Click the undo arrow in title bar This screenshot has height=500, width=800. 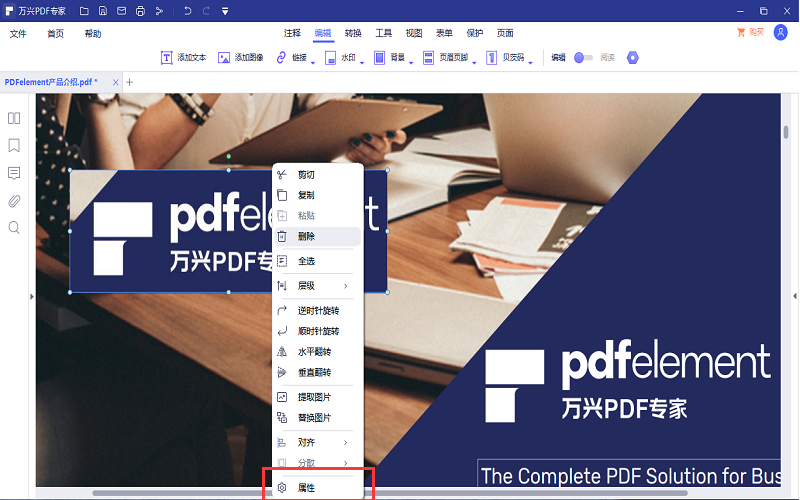187,11
